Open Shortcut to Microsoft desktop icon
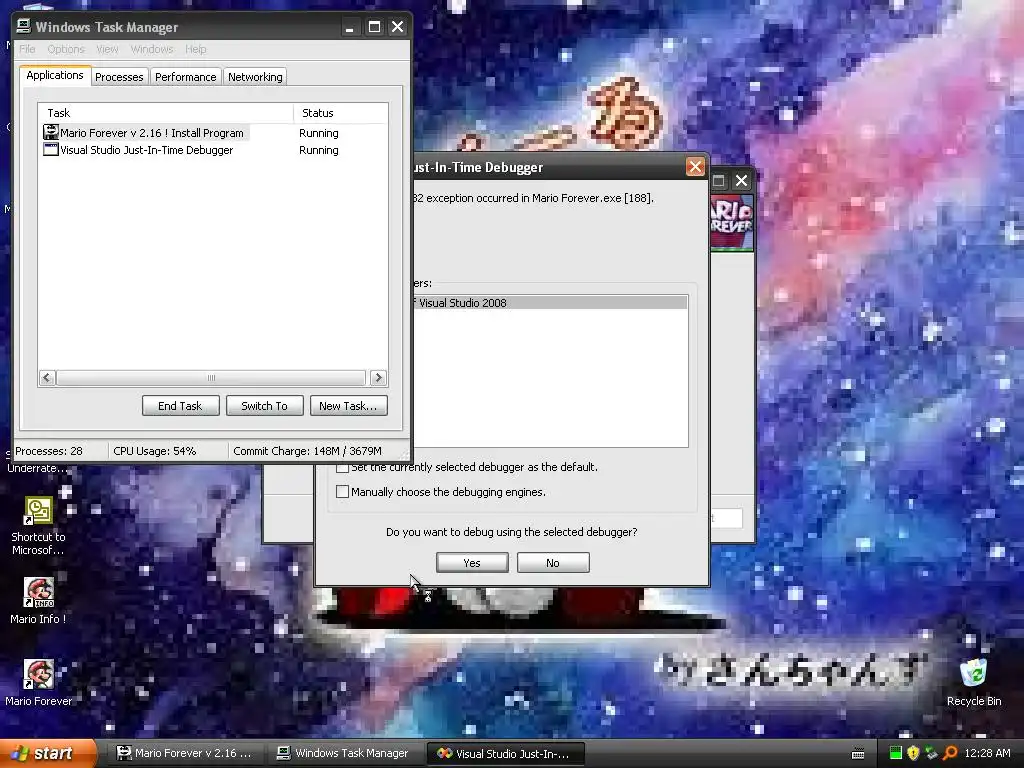Screen dimensions: 1024x768 (39, 511)
